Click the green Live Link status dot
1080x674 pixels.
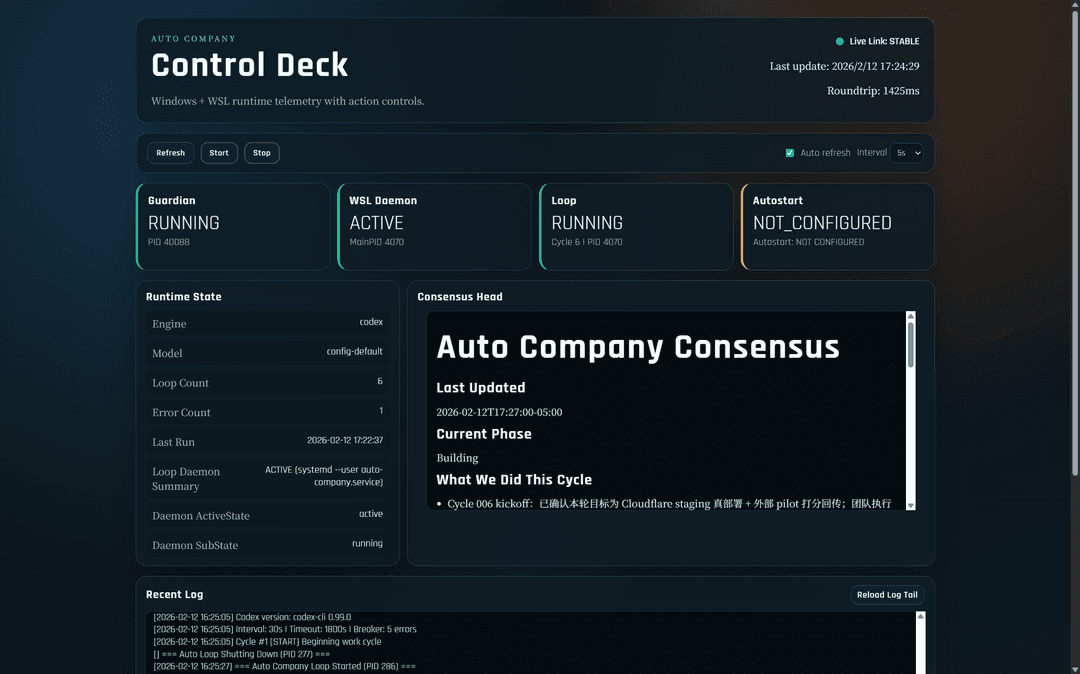[x=840, y=41]
